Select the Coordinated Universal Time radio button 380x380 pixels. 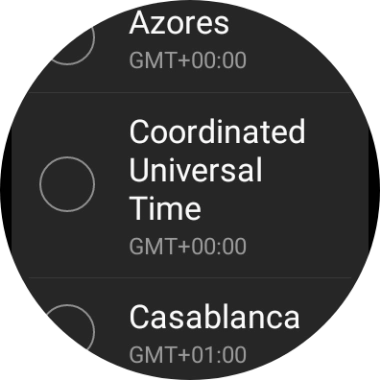coord(67,184)
